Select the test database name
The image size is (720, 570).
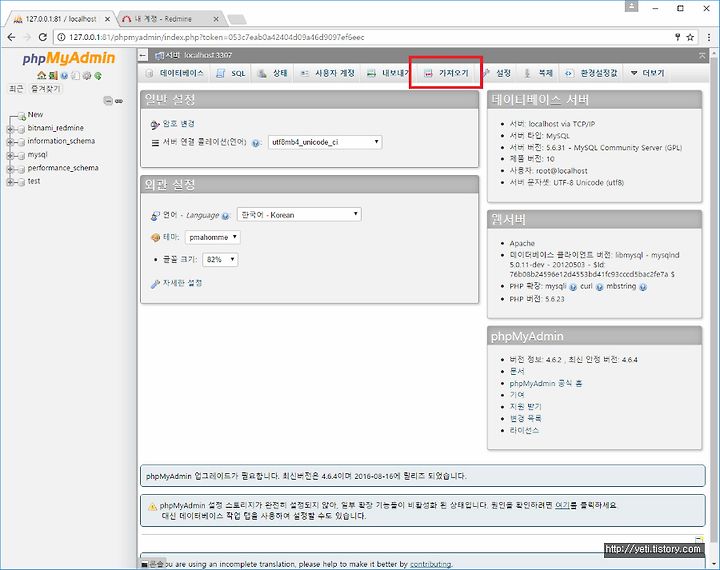point(34,181)
